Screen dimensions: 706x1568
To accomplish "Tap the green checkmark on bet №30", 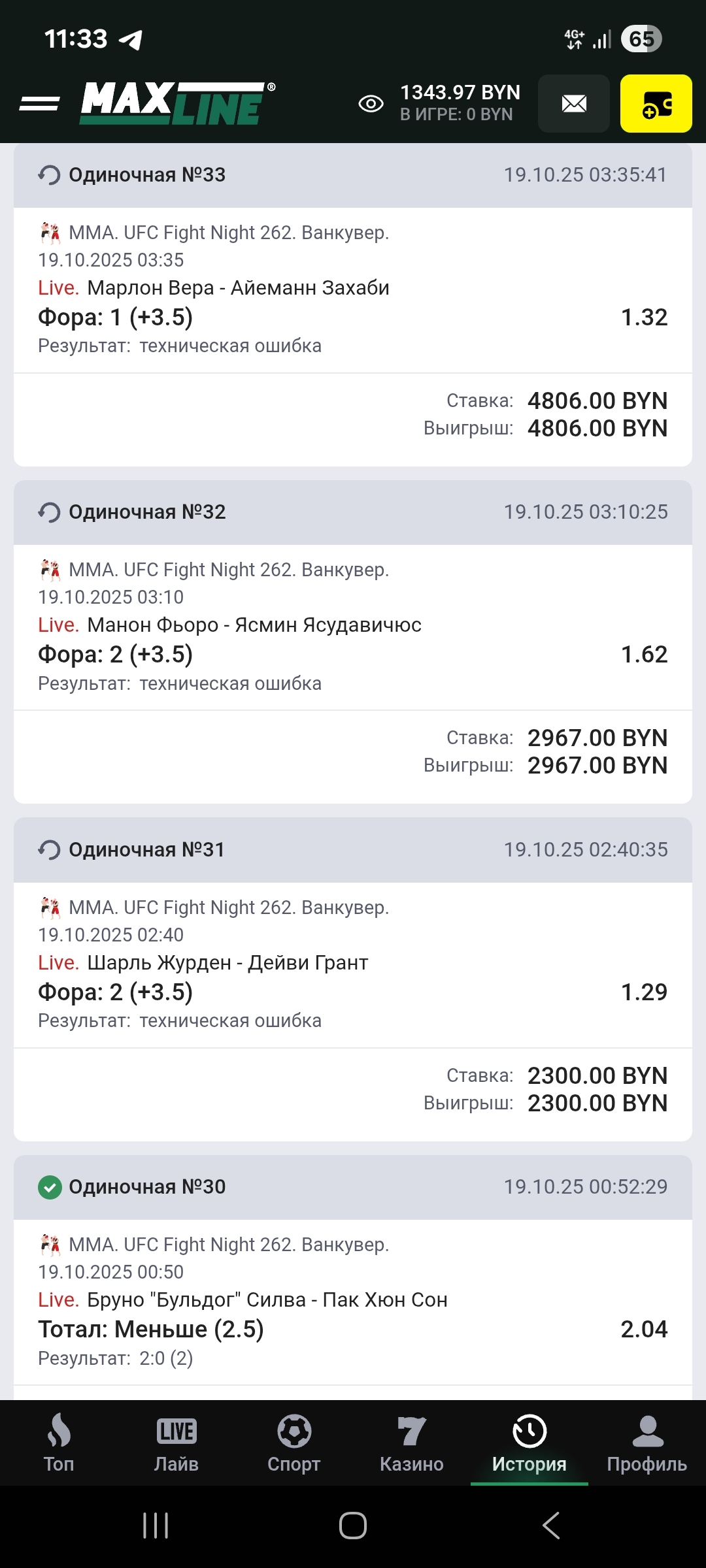I will (x=50, y=1187).
